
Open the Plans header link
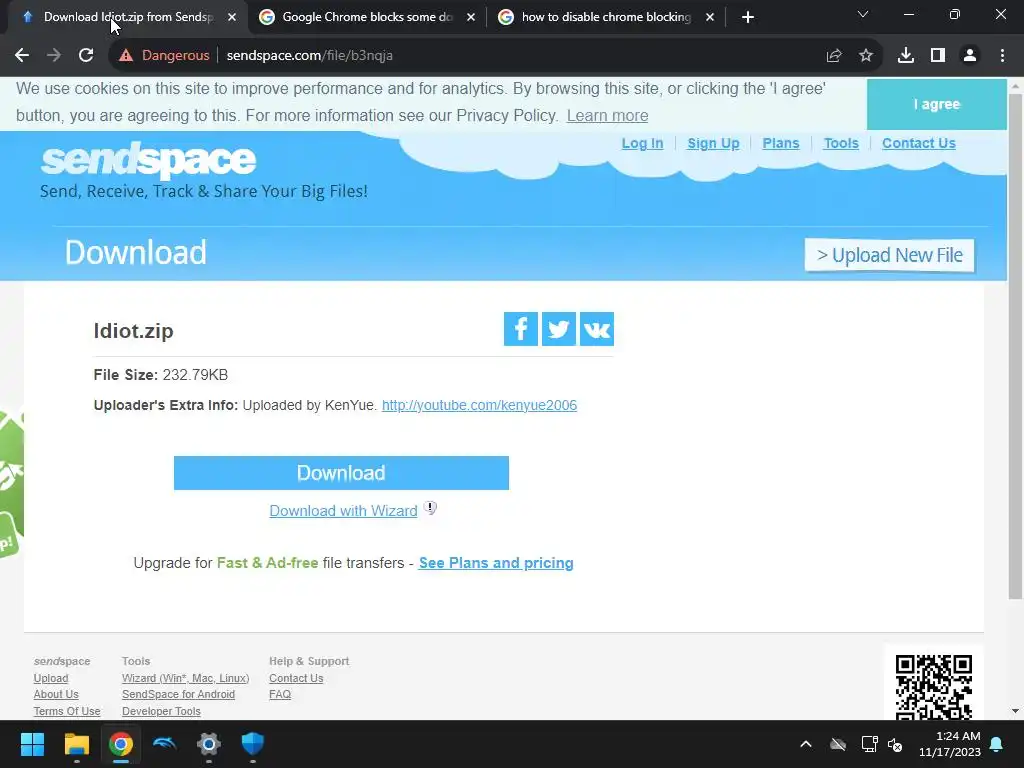click(780, 143)
